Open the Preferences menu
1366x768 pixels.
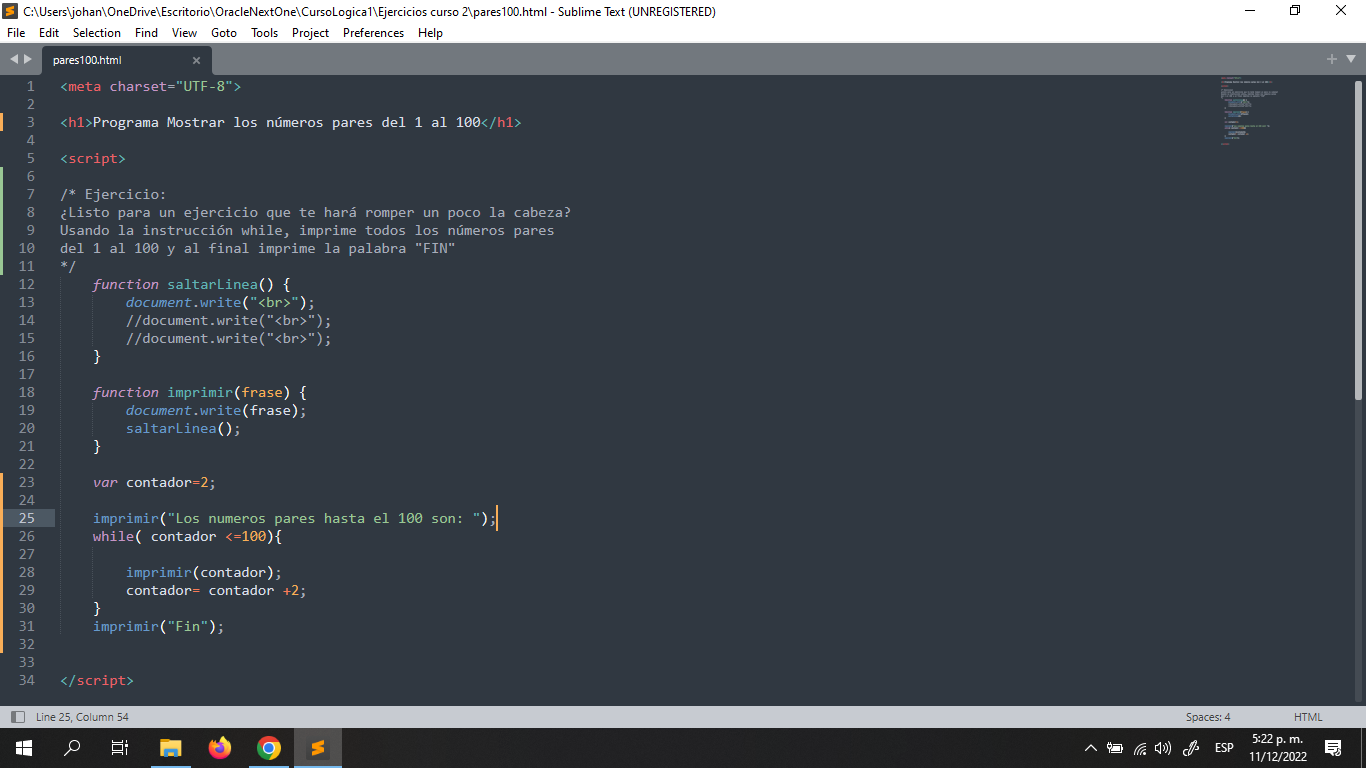click(x=374, y=33)
